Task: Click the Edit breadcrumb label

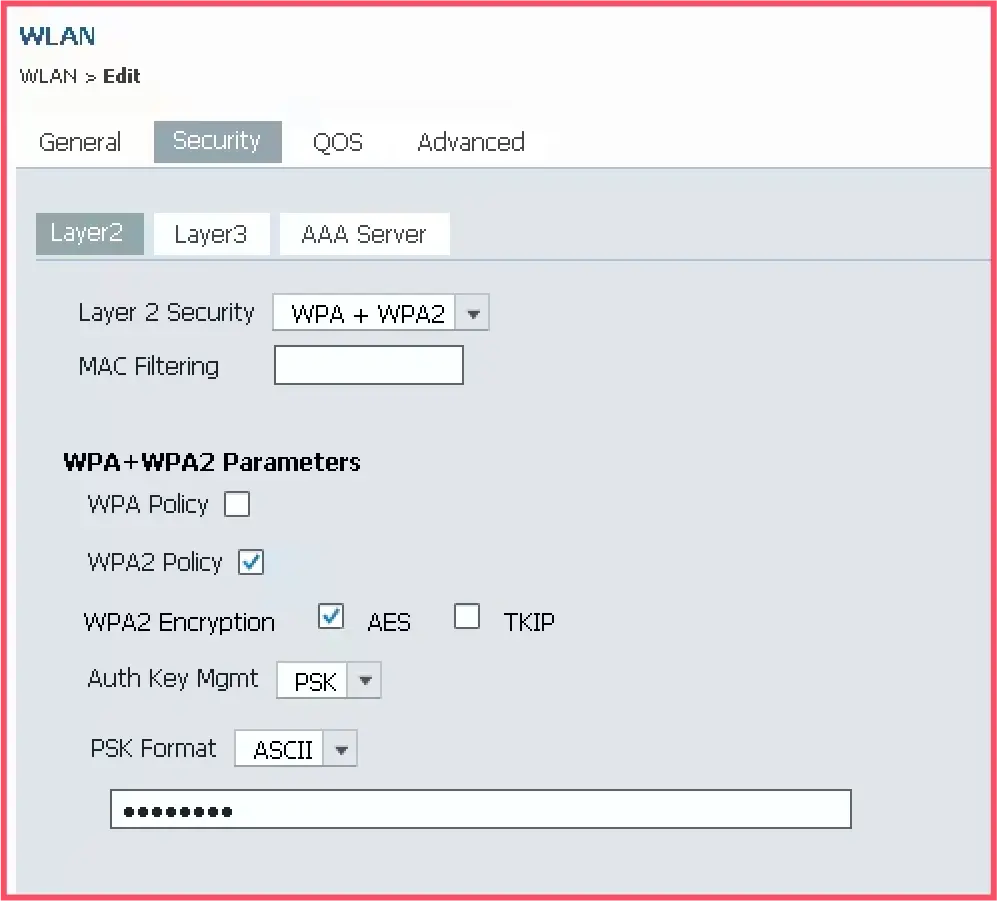Action: tap(122, 76)
